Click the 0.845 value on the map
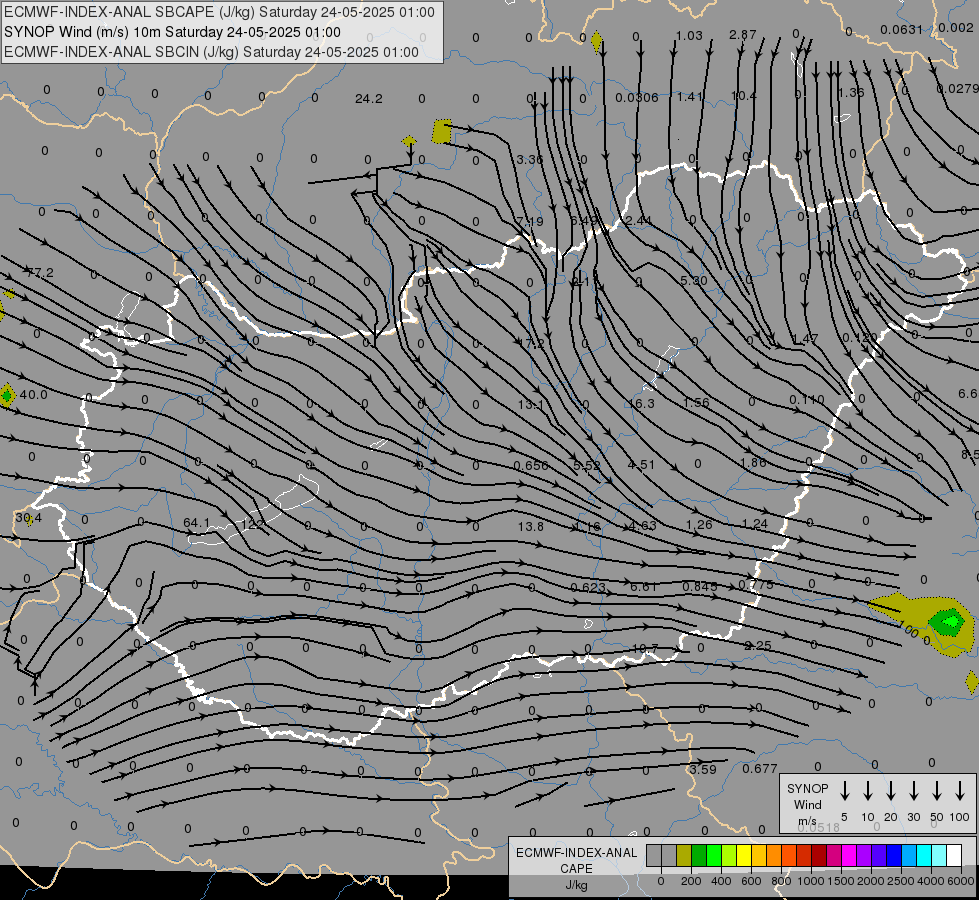The width and height of the screenshot is (979, 900). tap(700, 586)
